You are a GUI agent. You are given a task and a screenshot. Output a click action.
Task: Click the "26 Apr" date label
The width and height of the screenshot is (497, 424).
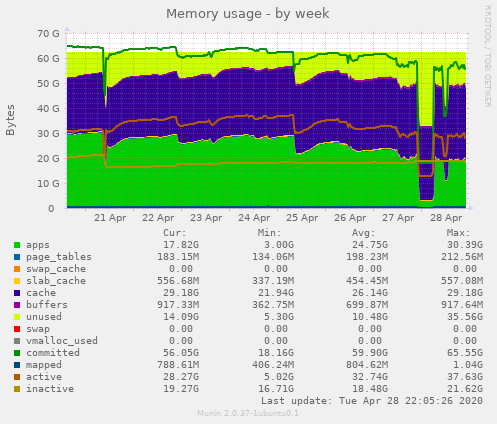(x=350, y=218)
